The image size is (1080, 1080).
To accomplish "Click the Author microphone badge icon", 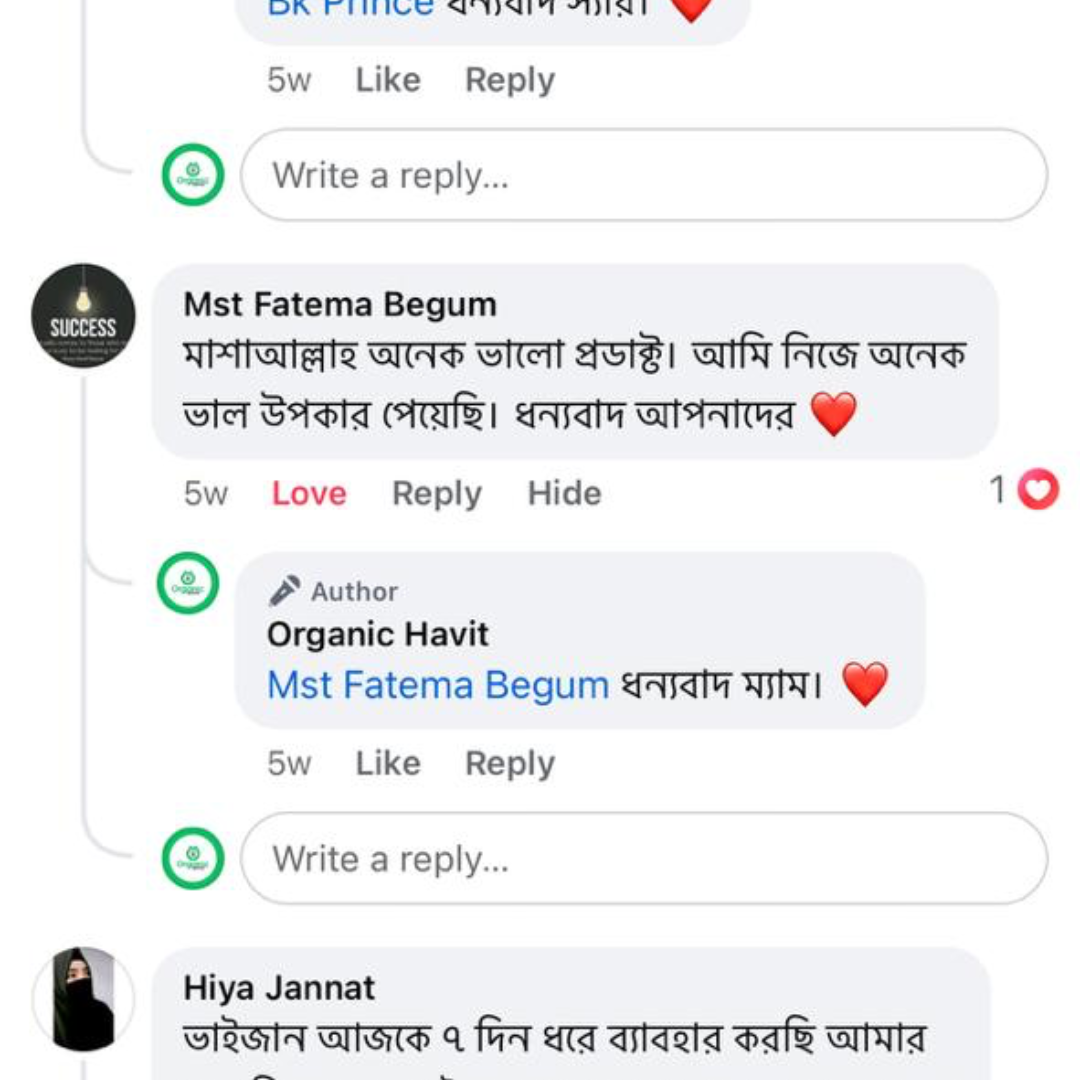I will pos(285,591).
